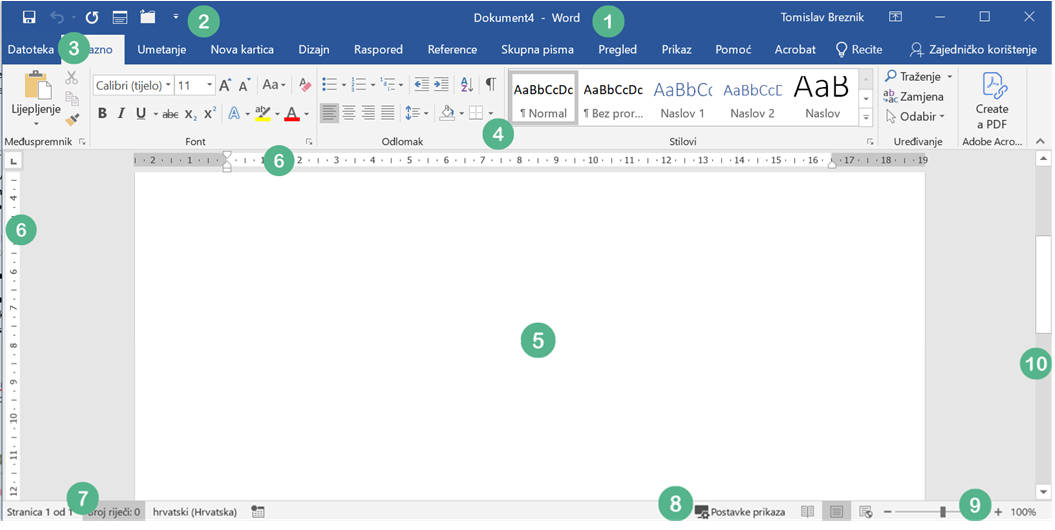Click the Clear Formatting eraser icon

coord(305,85)
